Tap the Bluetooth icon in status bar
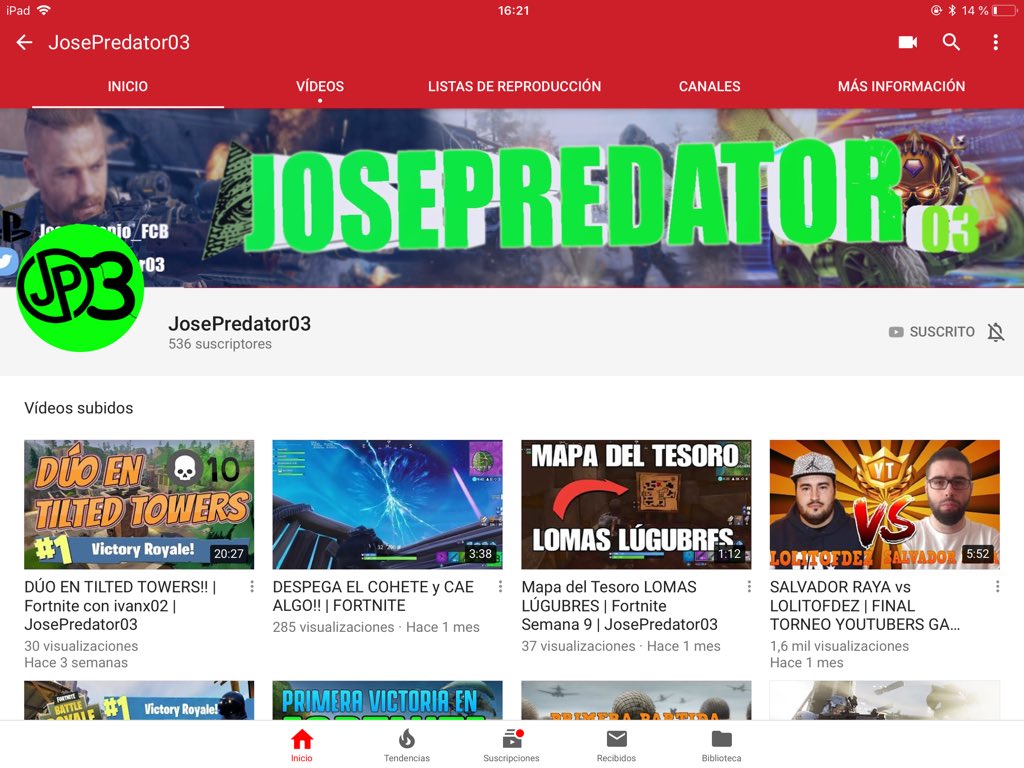 952,10
